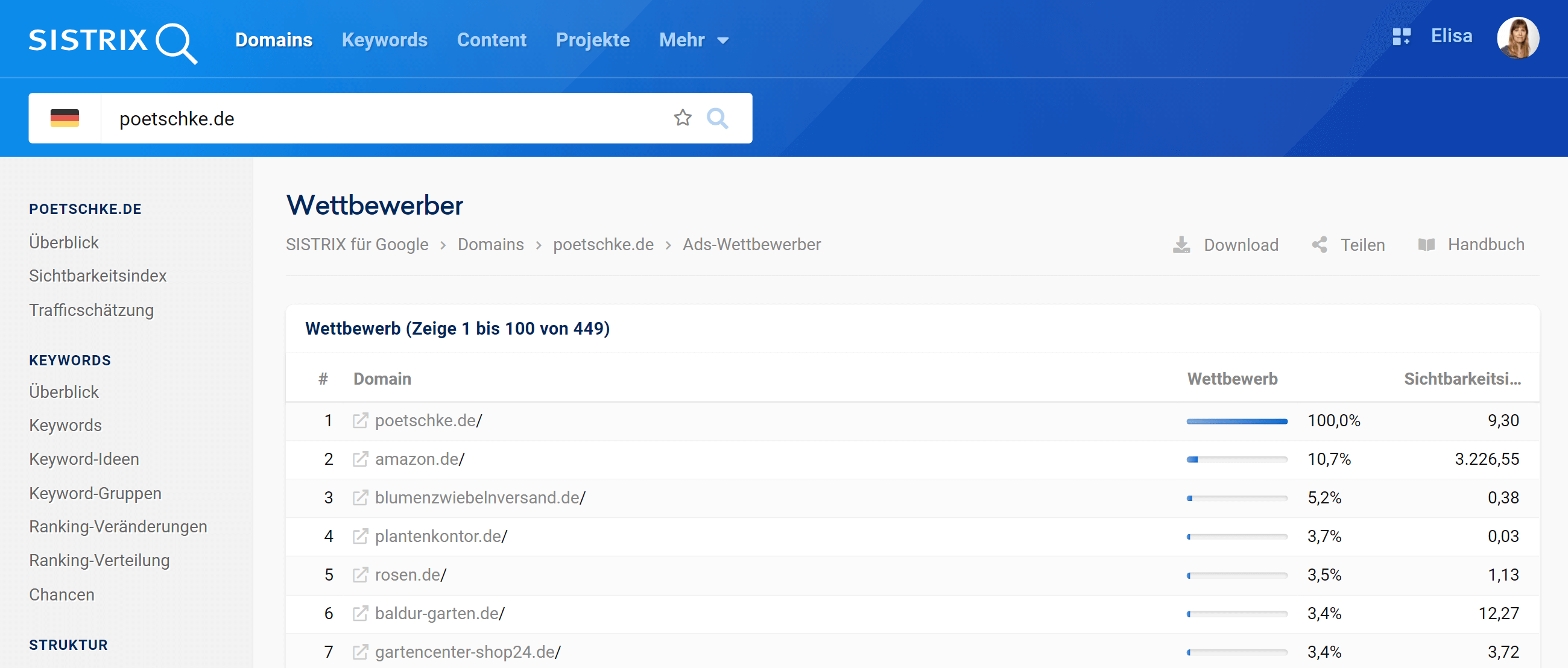The height and width of the screenshot is (668, 1568).
Task: Open the German flag country selector
Action: pyautogui.click(x=65, y=118)
